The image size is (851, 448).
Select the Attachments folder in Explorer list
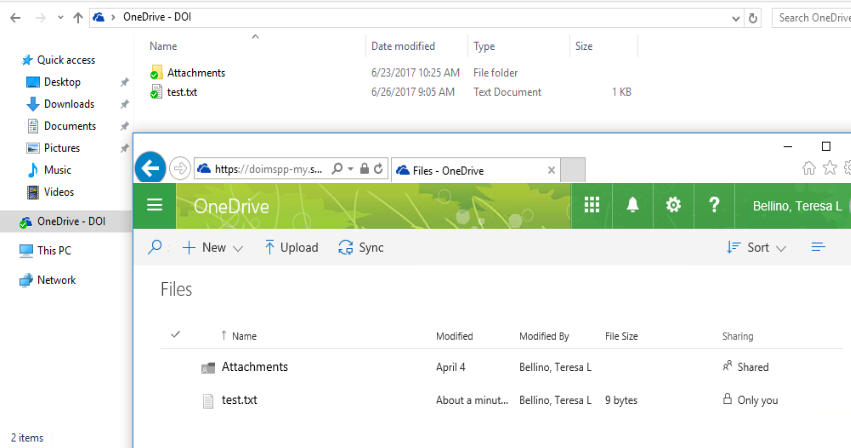point(195,73)
